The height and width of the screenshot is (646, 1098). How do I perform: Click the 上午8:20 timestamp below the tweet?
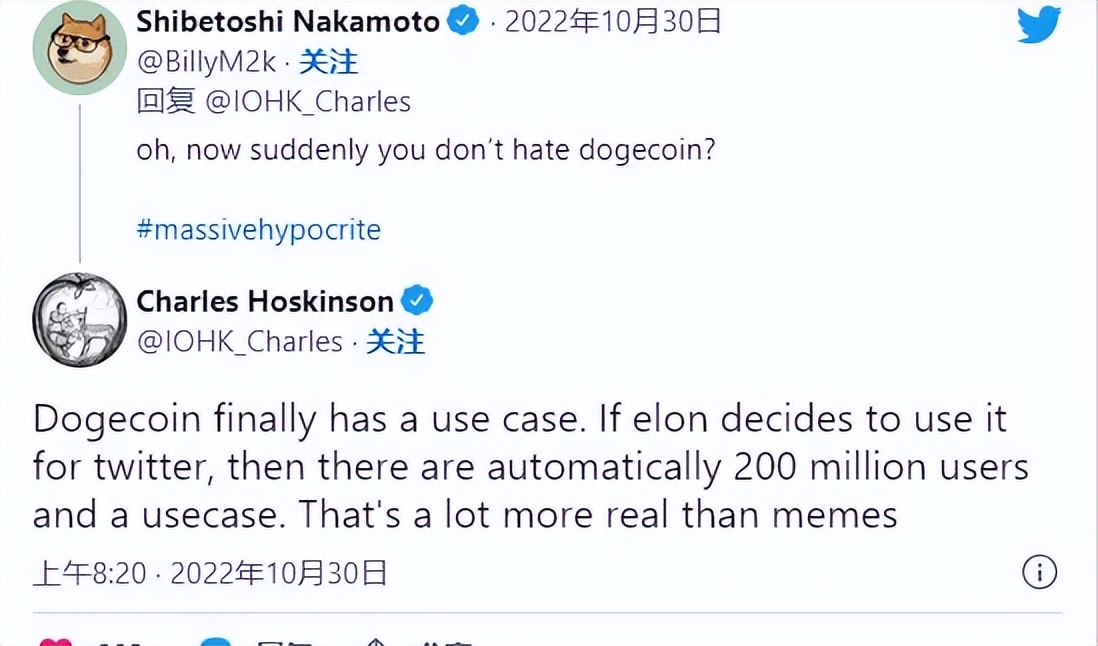point(90,573)
